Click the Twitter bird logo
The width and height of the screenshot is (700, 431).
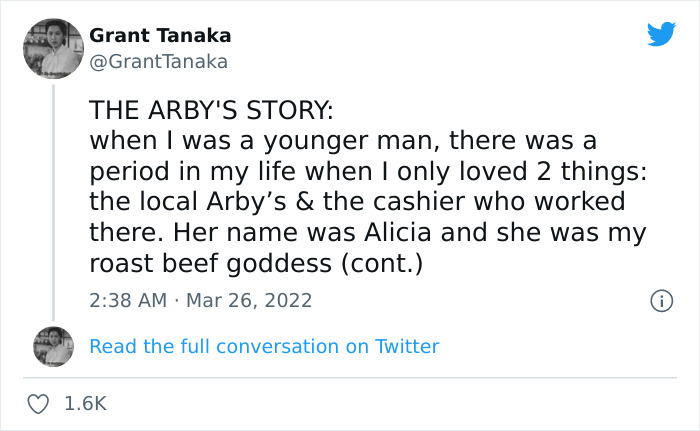point(661,35)
